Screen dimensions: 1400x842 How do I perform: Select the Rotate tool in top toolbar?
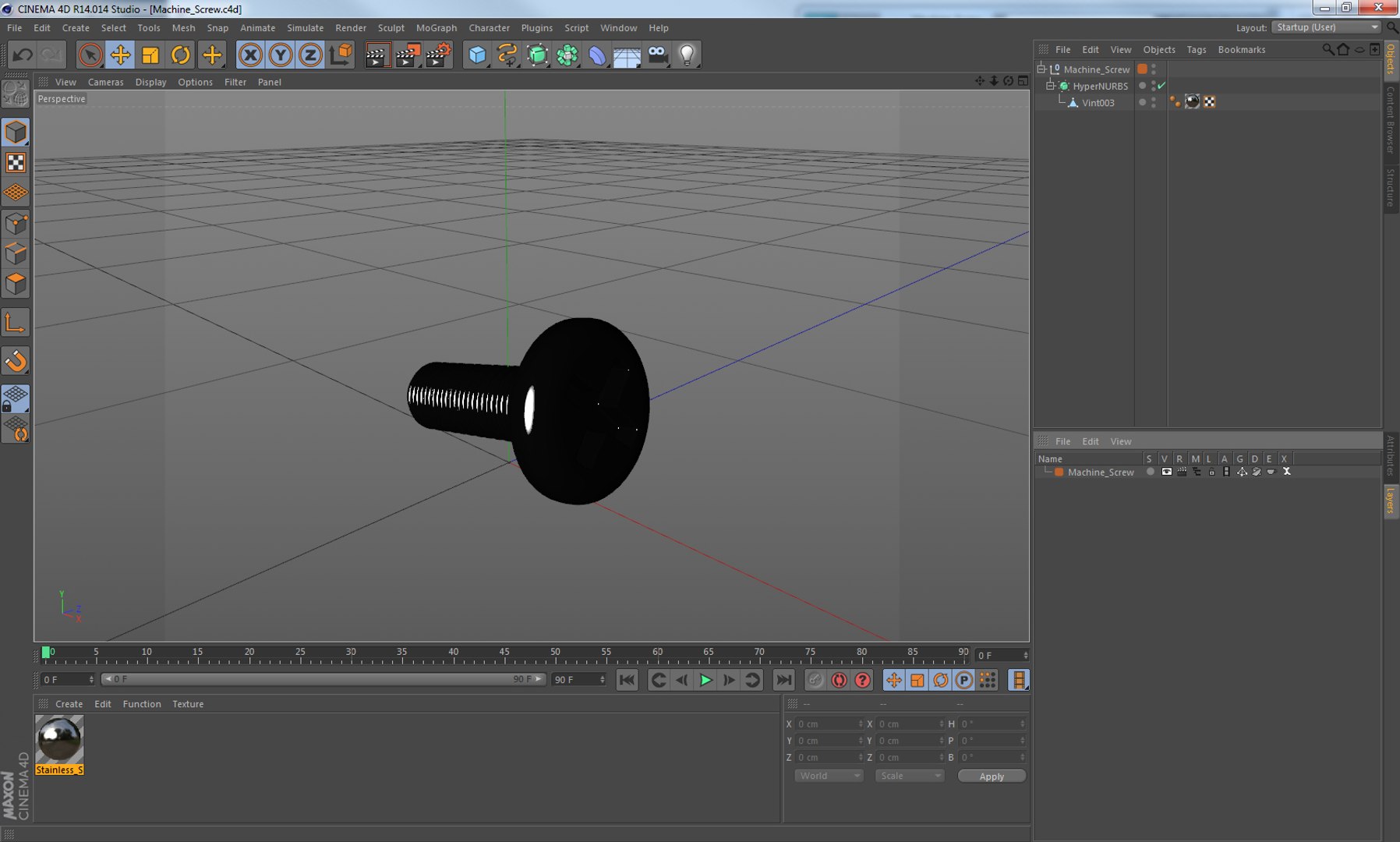click(181, 55)
